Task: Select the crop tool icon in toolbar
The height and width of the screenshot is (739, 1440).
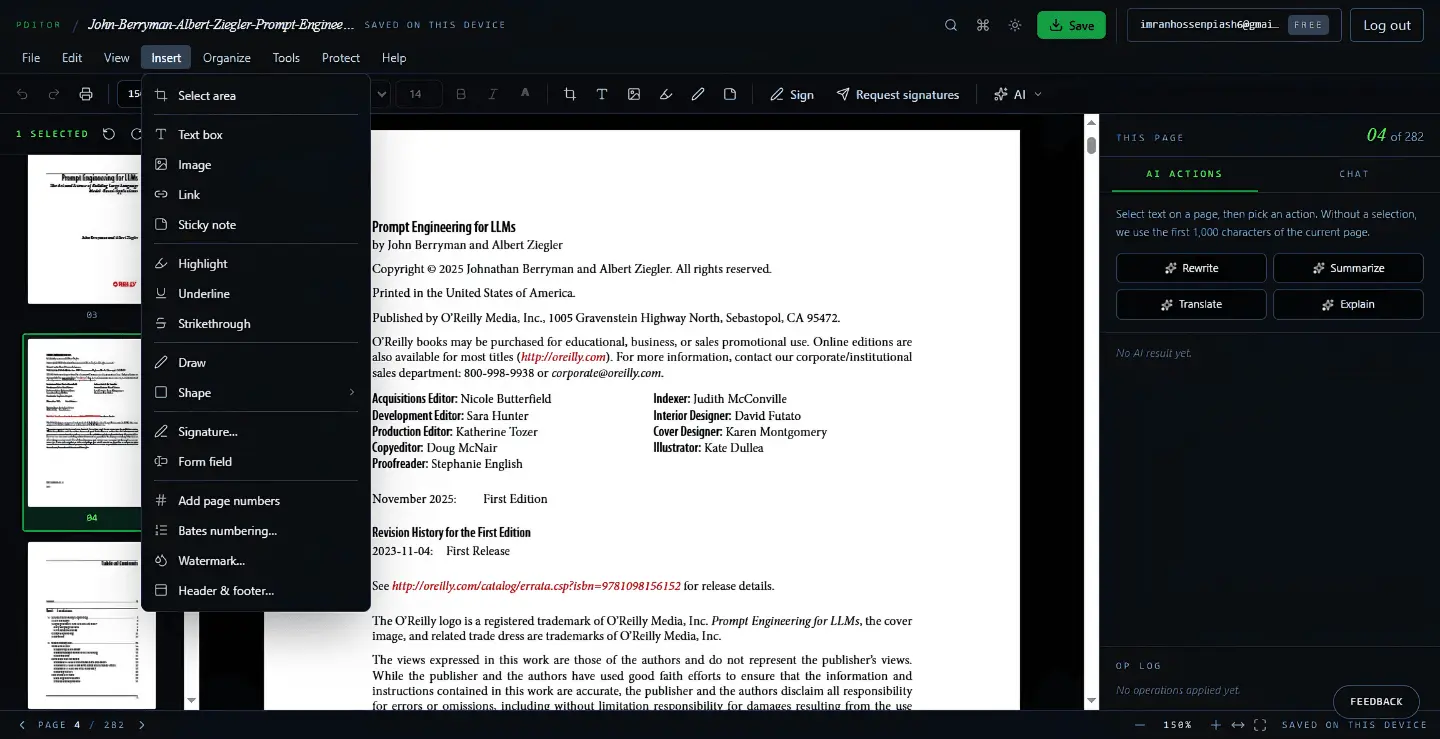Action: (x=570, y=94)
